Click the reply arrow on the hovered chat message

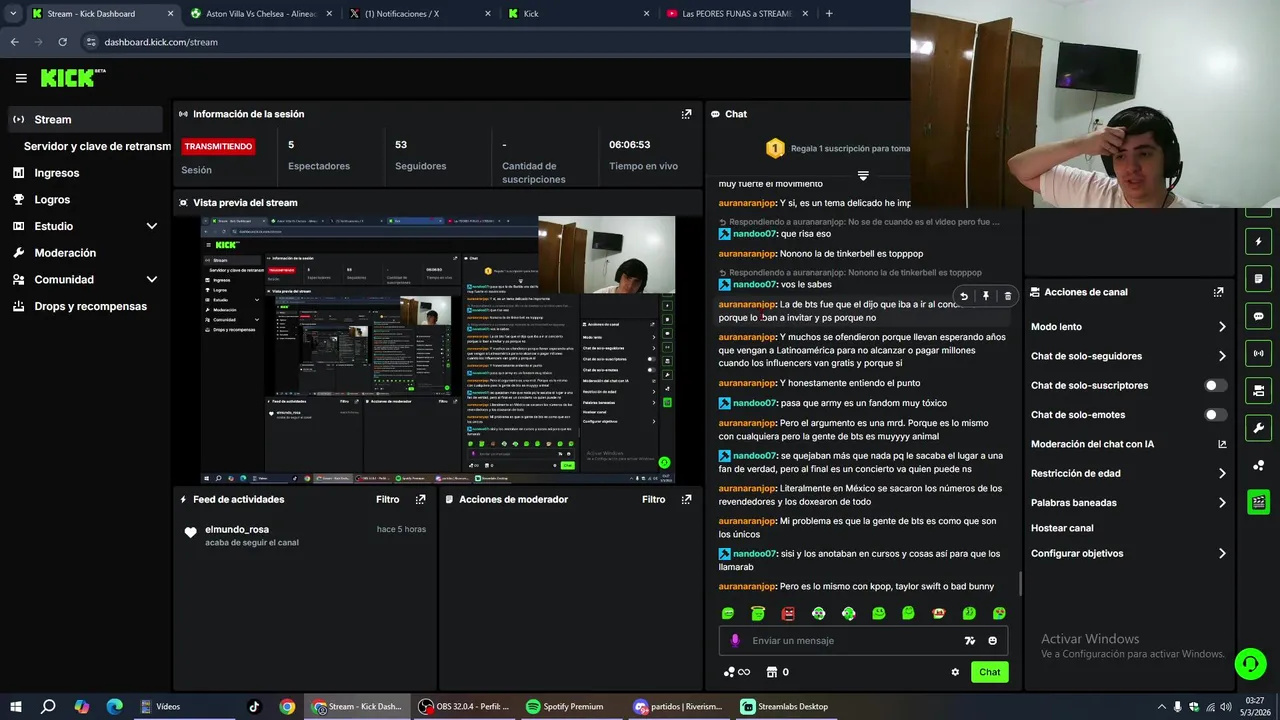[964, 296]
